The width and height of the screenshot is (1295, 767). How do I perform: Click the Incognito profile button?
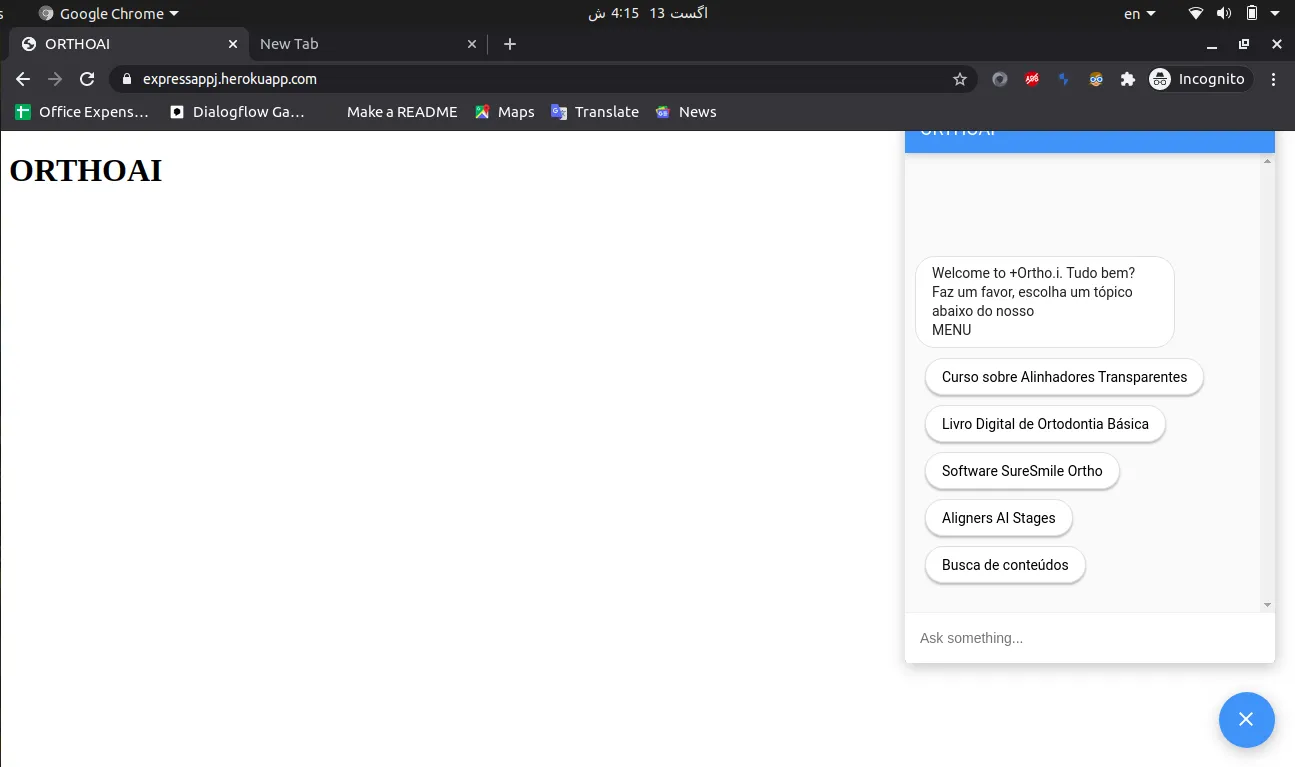[x=1199, y=79]
